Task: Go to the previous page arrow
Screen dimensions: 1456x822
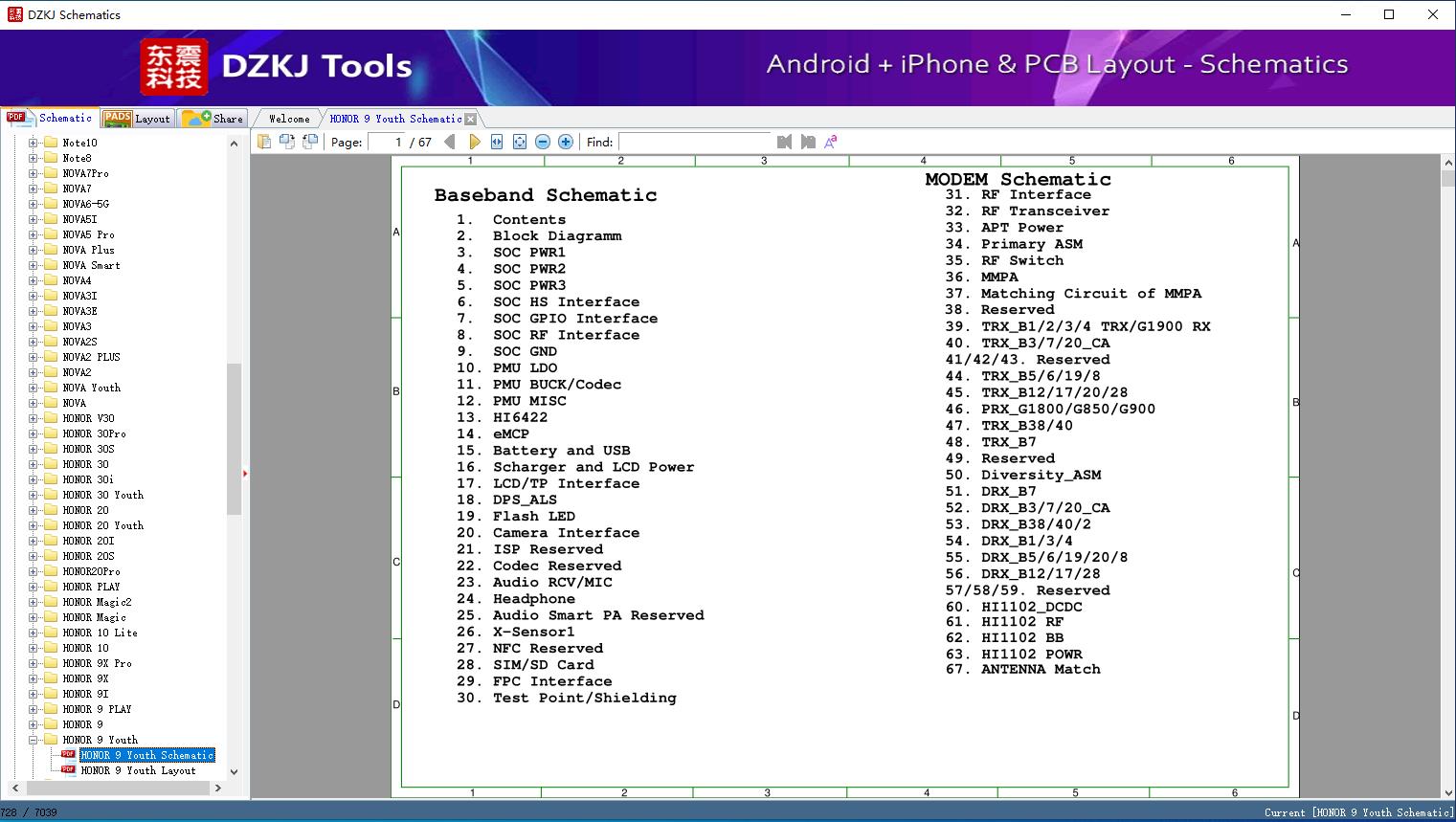Action: coord(450,142)
